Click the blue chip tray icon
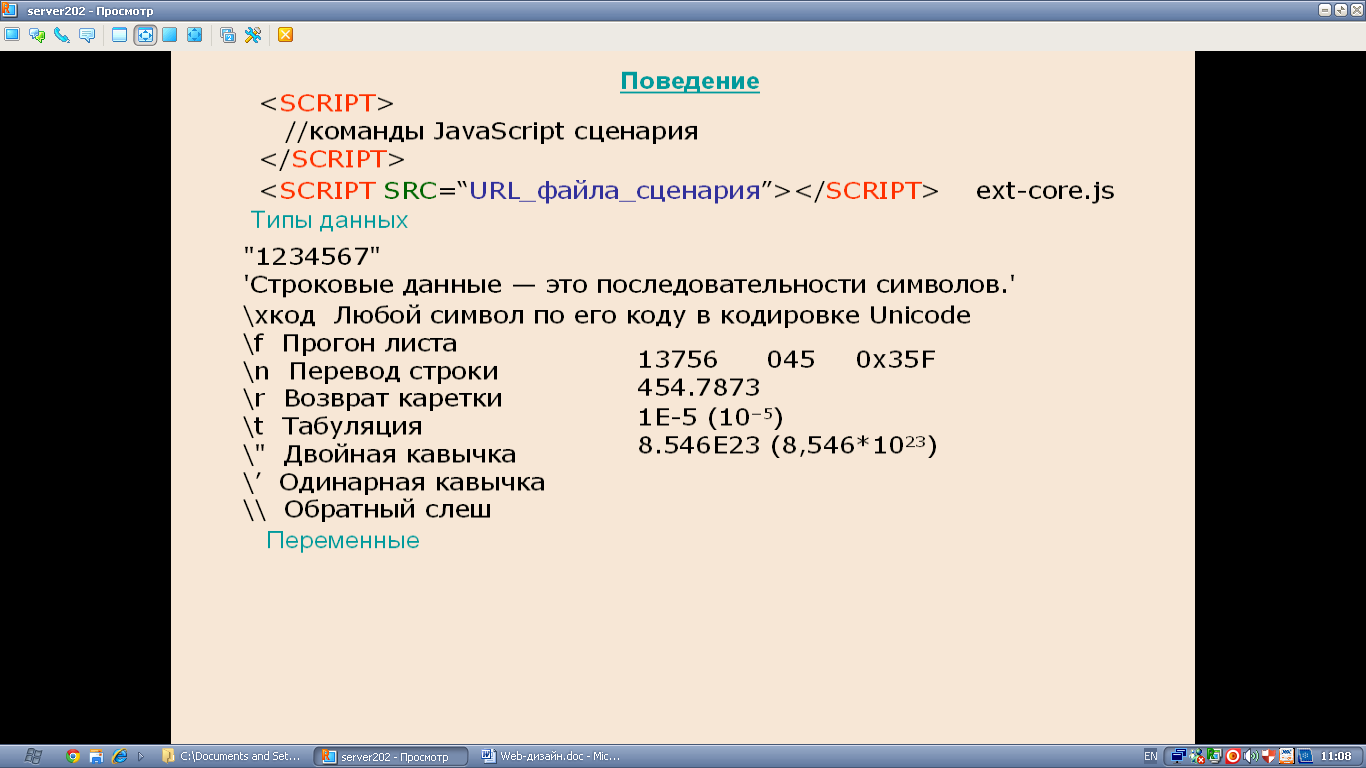Image resolution: width=1366 pixels, height=768 pixels. tap(1304, 756)
